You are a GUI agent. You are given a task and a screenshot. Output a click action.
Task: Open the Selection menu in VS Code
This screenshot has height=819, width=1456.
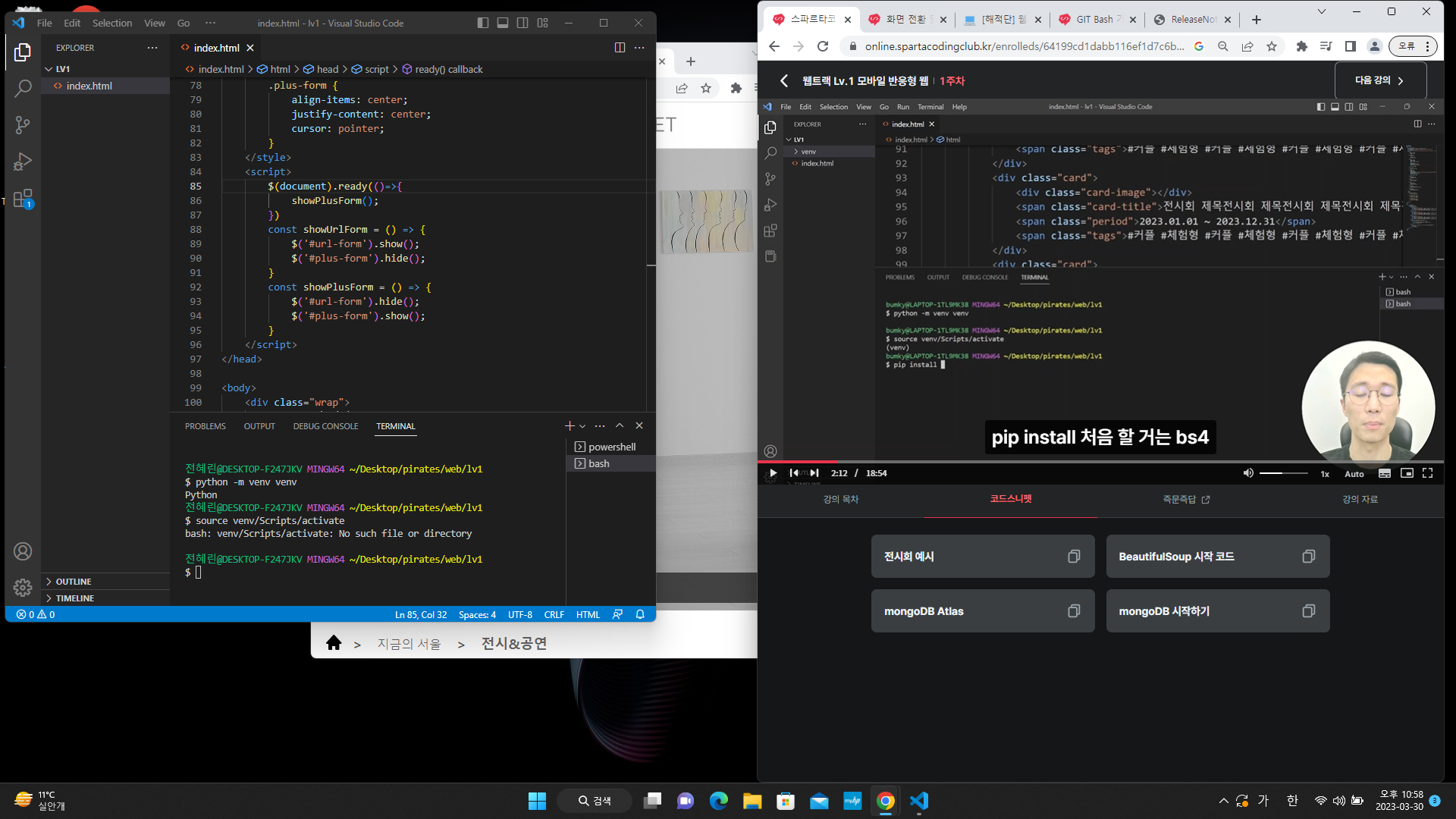(x=112, y=23)
